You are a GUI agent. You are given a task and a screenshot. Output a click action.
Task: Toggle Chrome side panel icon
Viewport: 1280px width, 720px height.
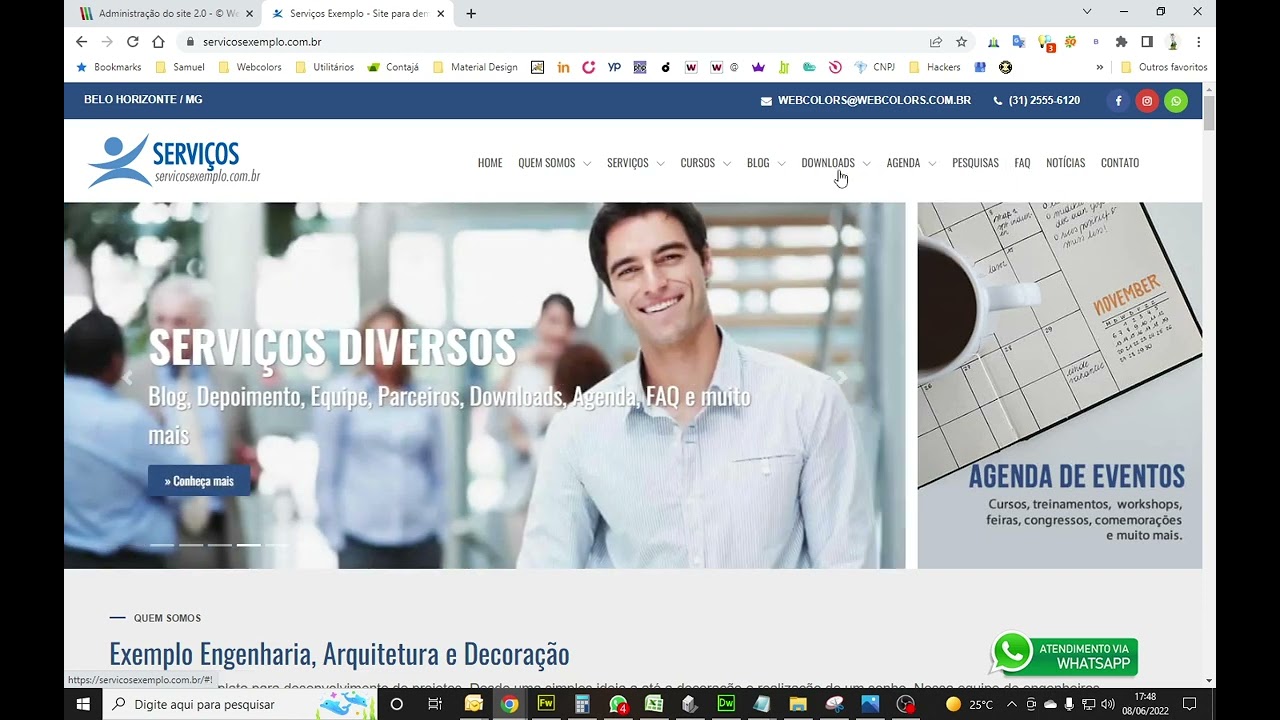(x=1147, y=42)
